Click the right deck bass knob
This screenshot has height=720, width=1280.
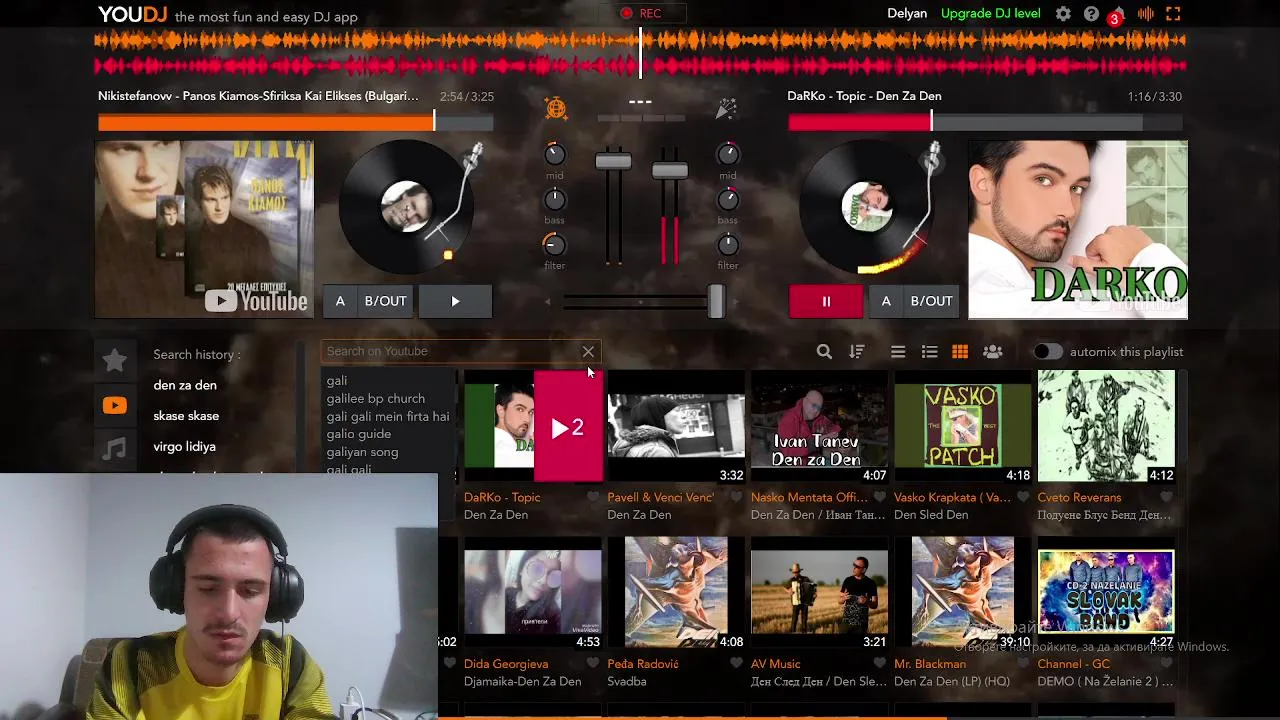coord(728,199)
